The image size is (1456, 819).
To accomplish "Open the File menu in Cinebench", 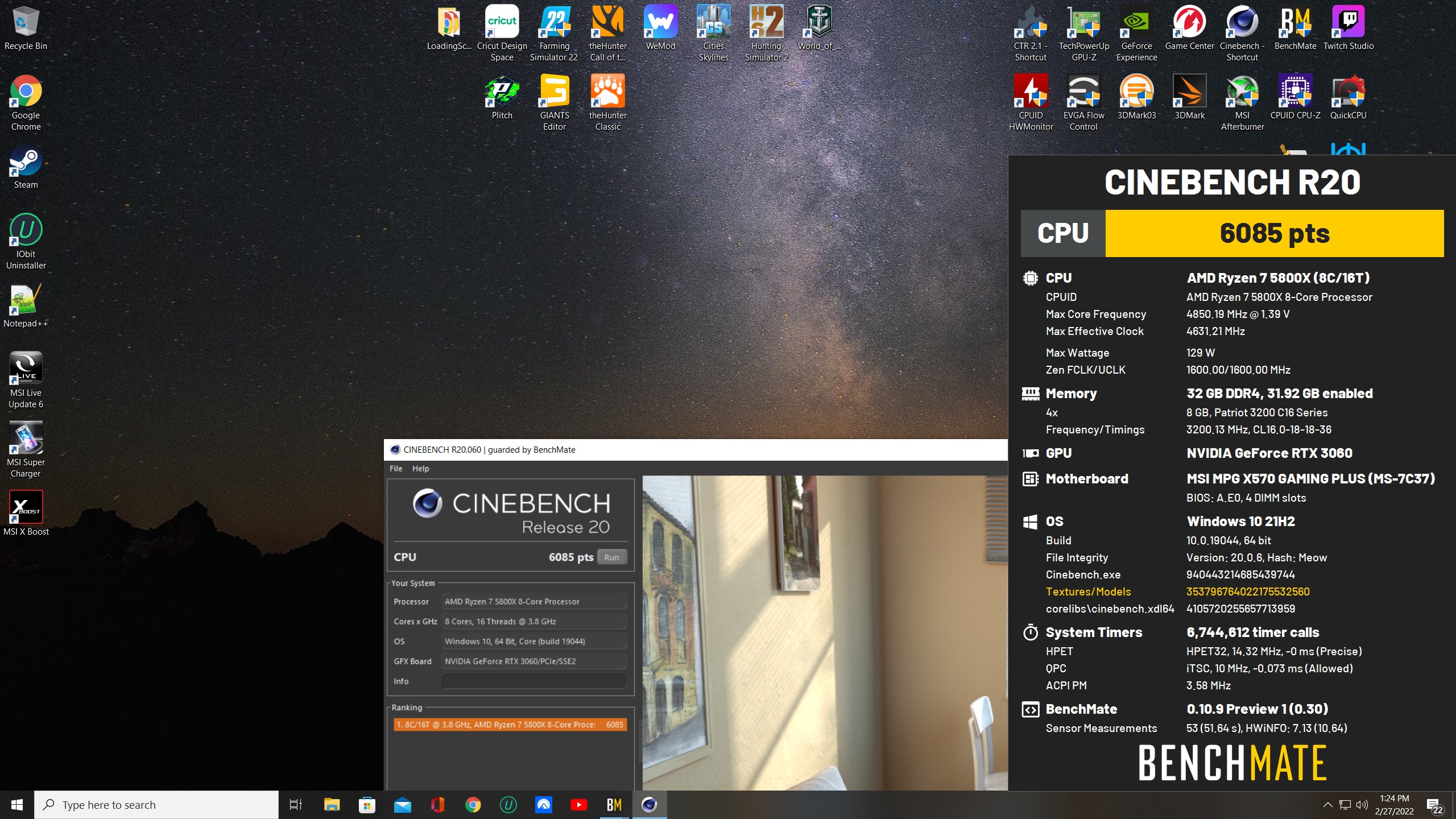I will click(396, 469).
